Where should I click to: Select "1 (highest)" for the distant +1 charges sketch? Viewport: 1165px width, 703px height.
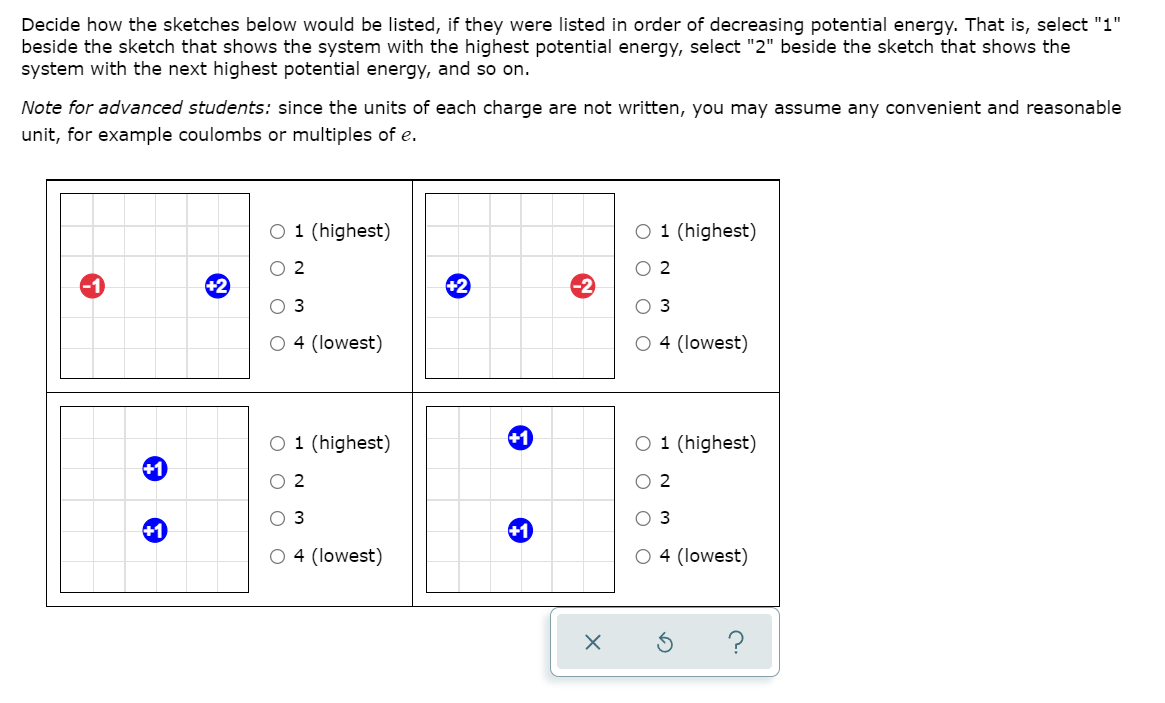coord(641,443)
